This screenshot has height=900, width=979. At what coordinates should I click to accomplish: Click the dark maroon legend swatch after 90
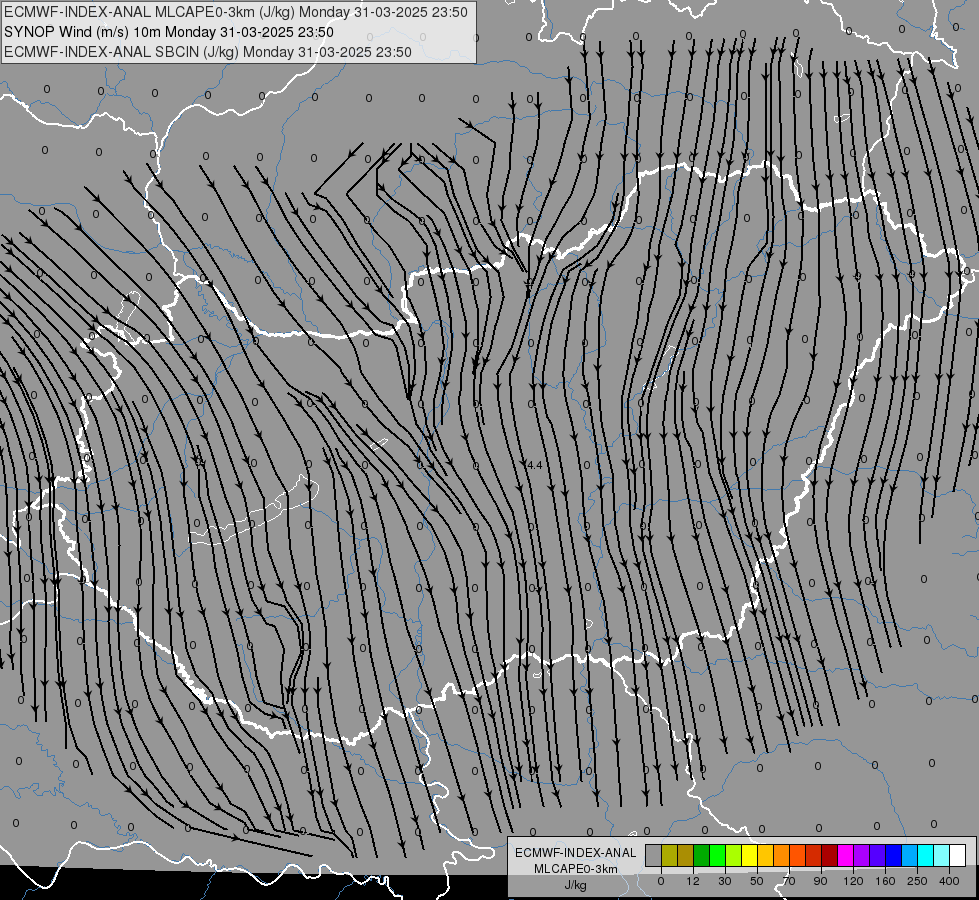pos(830,856)
